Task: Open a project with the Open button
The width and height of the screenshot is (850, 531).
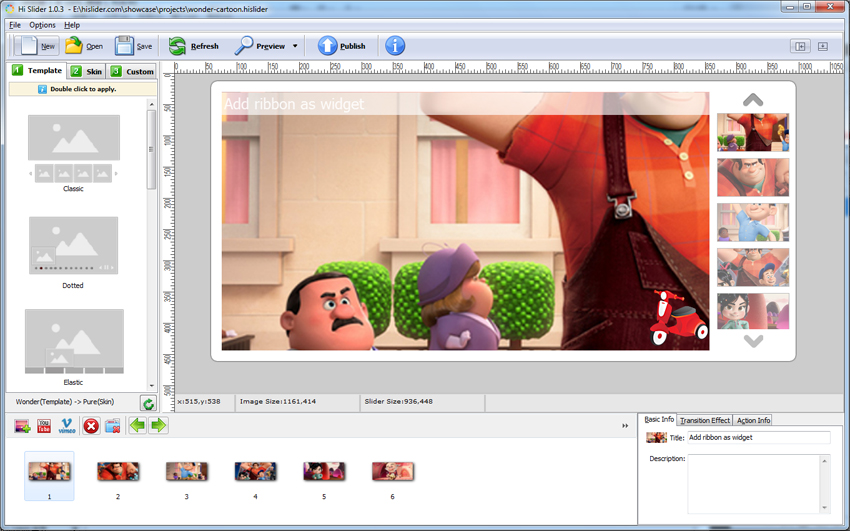Action: click(84, 46)
